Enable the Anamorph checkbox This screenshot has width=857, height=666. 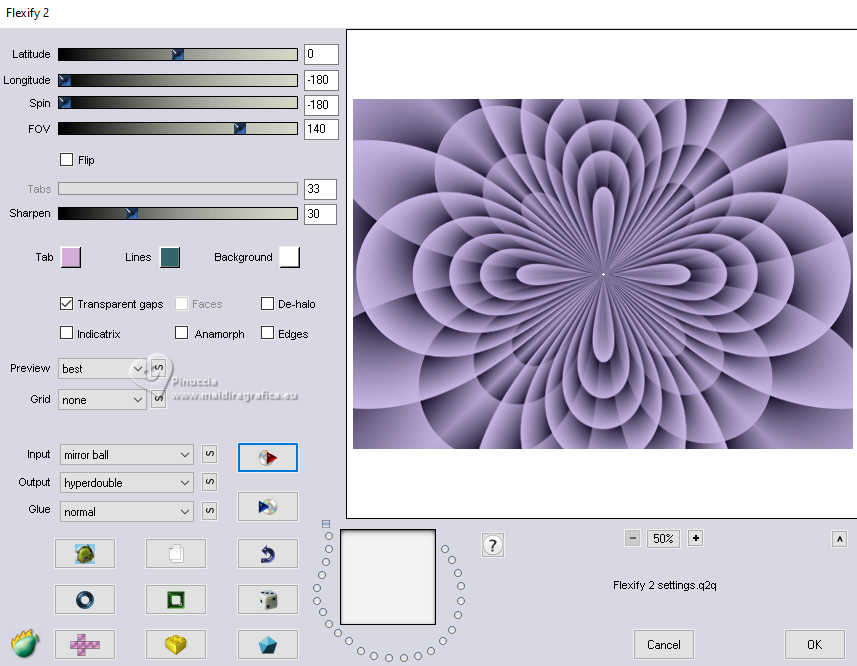click(x=181, y=333)
